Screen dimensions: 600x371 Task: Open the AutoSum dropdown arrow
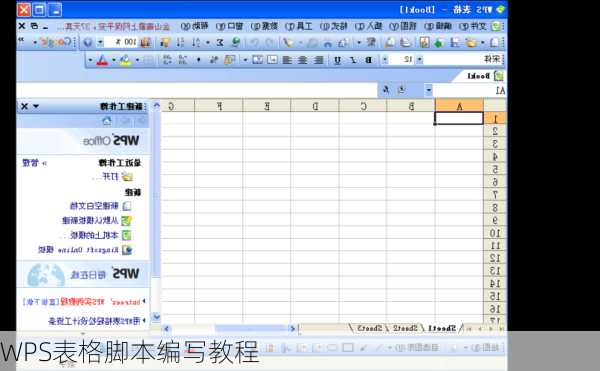208,42
